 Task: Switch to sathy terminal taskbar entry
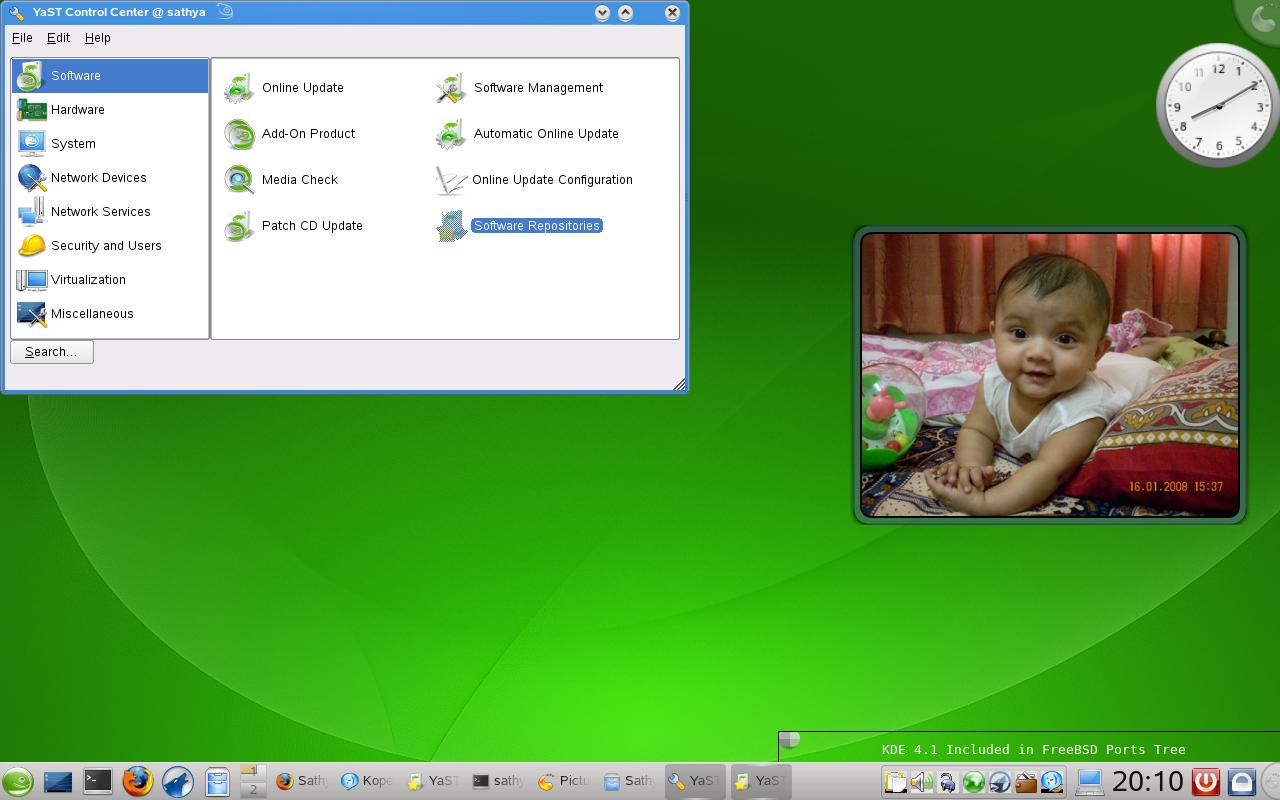(x=497, y=782)
